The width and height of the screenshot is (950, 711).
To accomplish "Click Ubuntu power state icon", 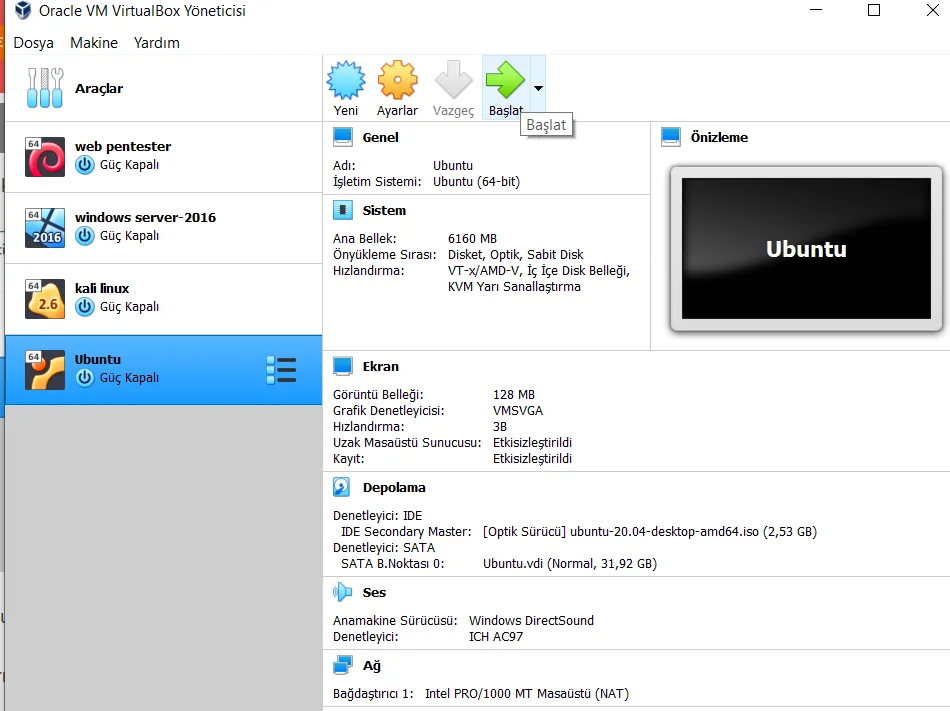I will click(x=85, y=378).
